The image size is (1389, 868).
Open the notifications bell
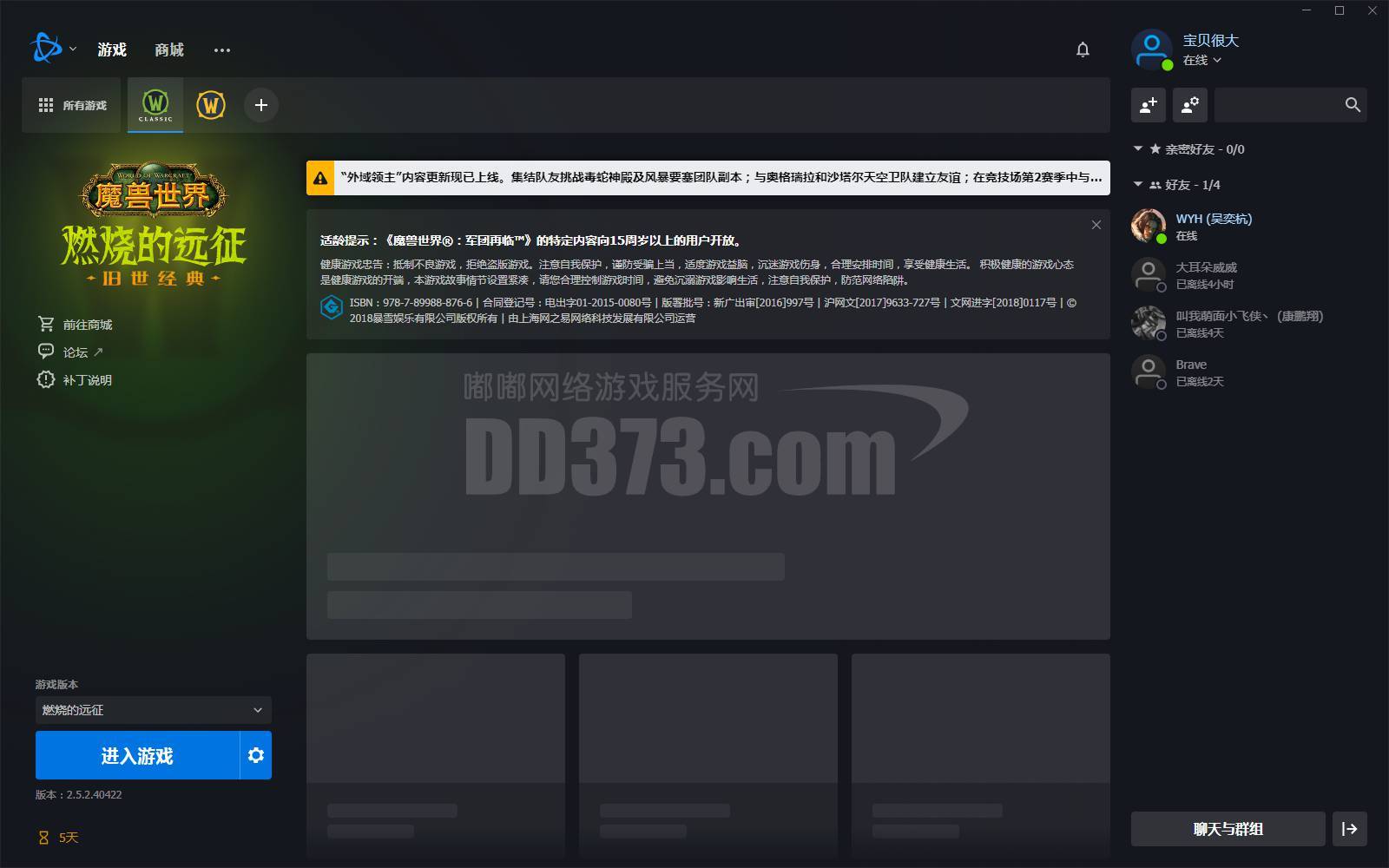[1083, 49]
